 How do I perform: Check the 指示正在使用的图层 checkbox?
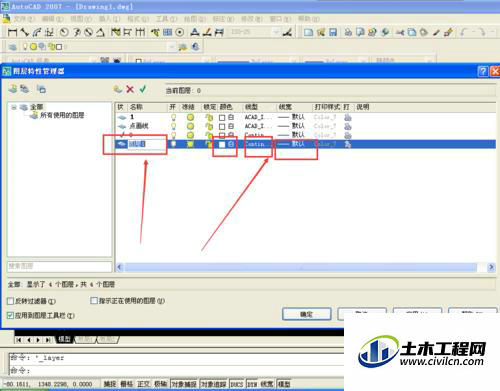pos(94,301)
